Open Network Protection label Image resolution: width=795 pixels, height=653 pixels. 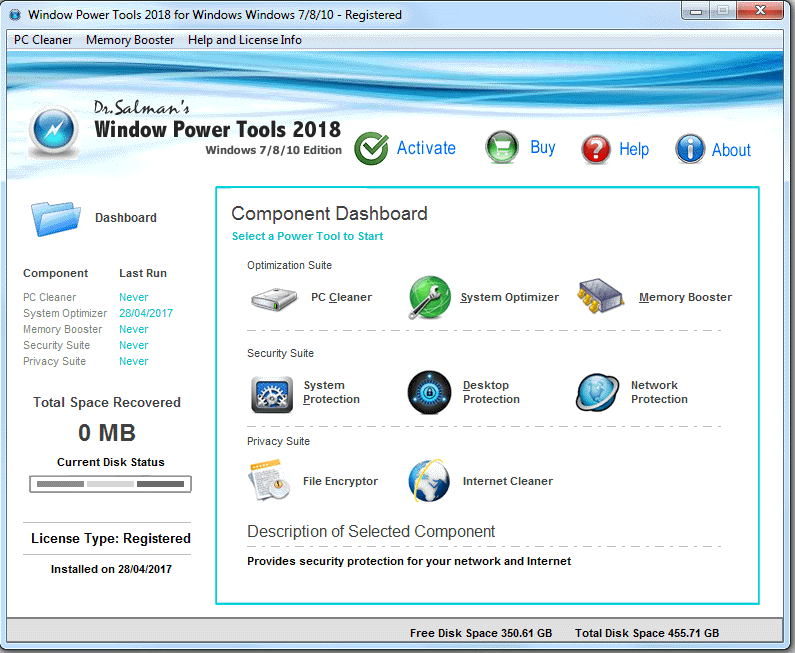coord(659,392)
